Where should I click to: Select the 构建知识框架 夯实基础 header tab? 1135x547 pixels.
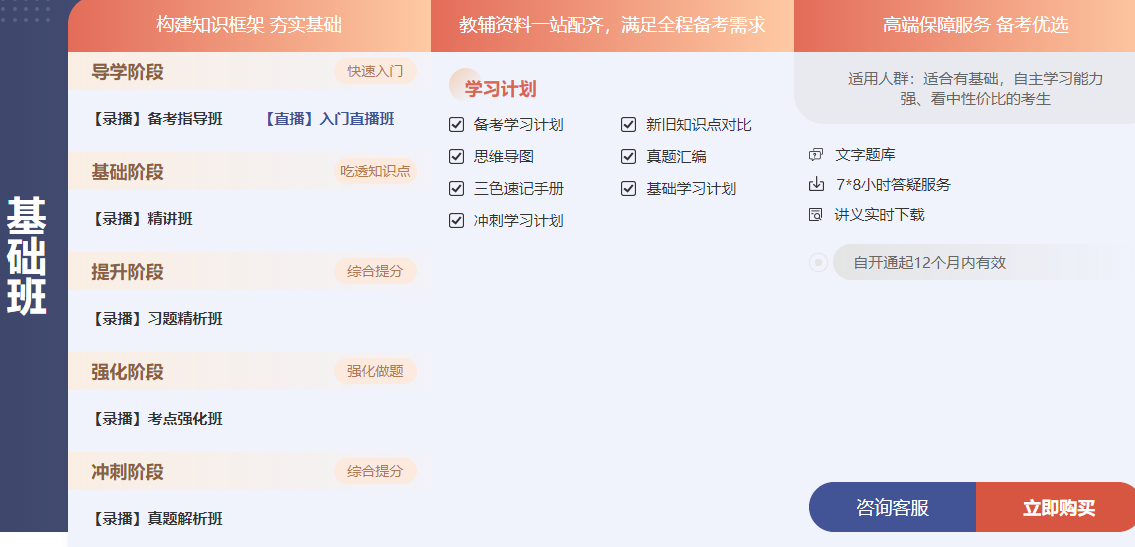click(249, 26)
